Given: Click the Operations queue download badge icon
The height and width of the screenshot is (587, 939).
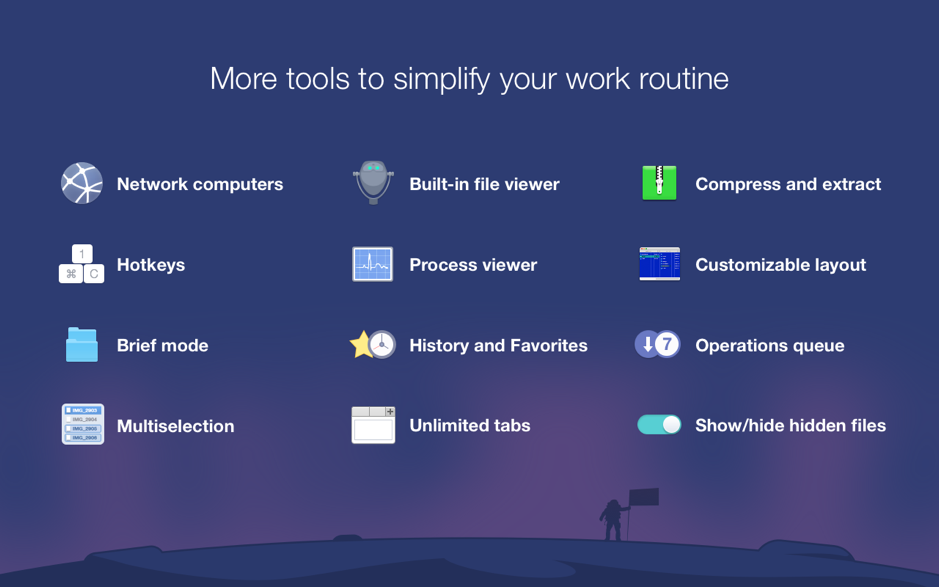Looking at the screenshot, I should click(x=658, y=344).
